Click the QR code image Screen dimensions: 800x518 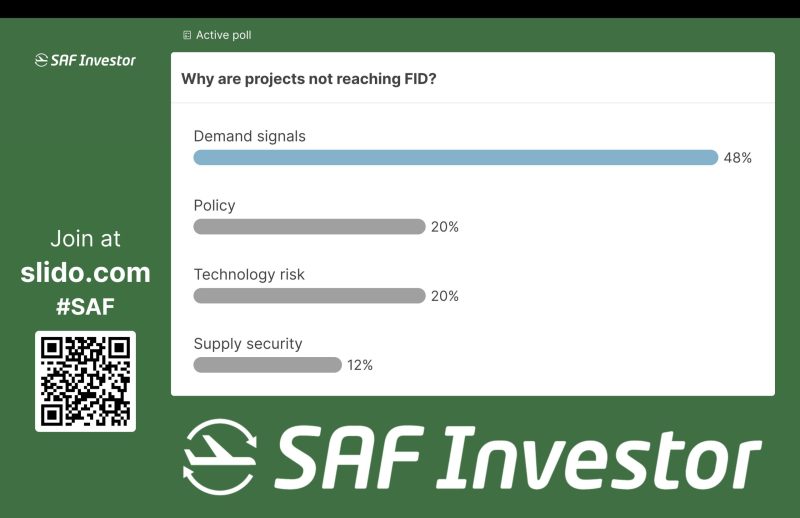pyautogui.click(x=85, y=381)
